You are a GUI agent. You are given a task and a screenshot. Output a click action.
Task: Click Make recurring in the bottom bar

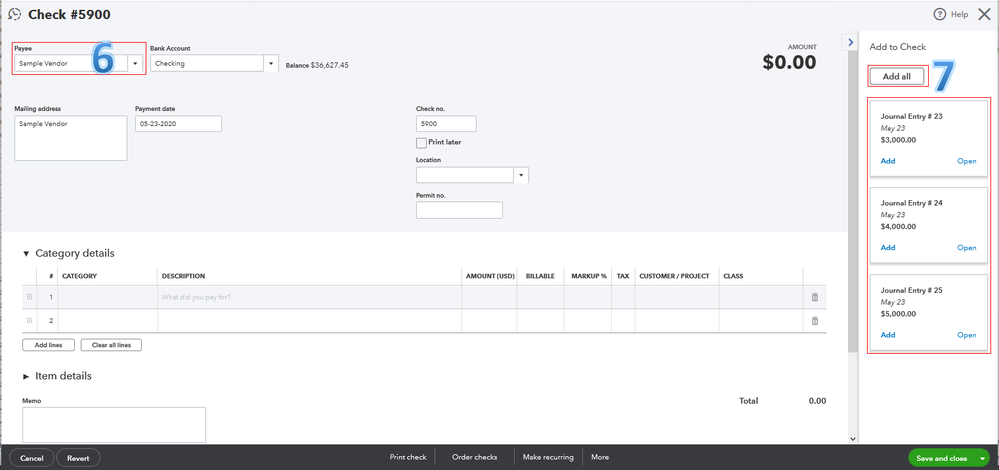[548, 457]
